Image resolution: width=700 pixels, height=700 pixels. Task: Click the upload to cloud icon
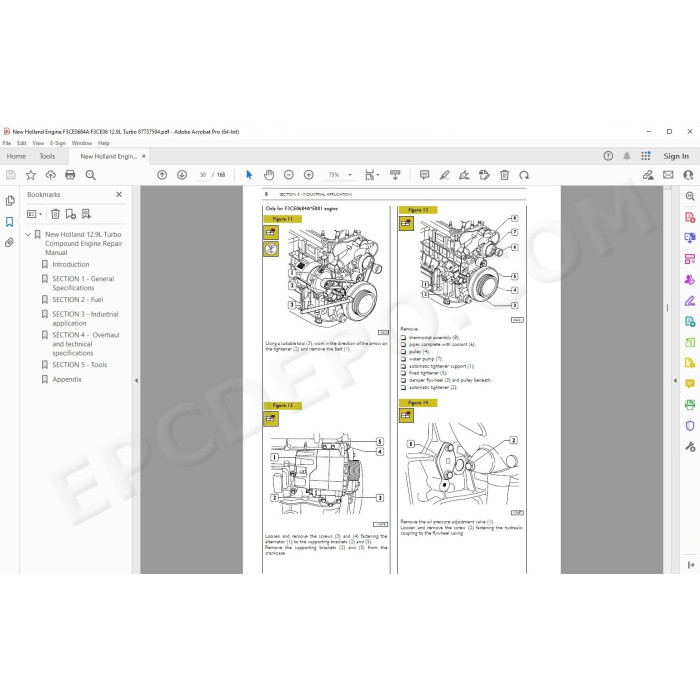click(50, 175)
